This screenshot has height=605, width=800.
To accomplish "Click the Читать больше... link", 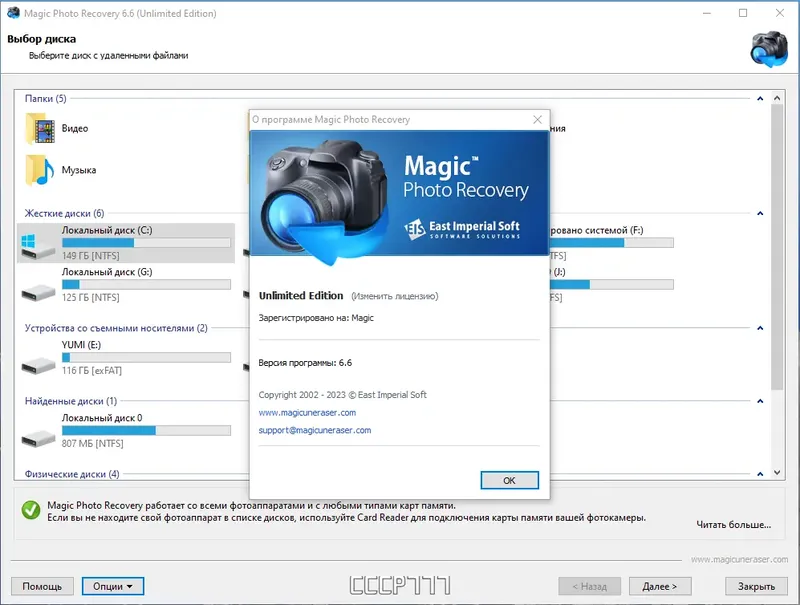I will pos(733,524).
